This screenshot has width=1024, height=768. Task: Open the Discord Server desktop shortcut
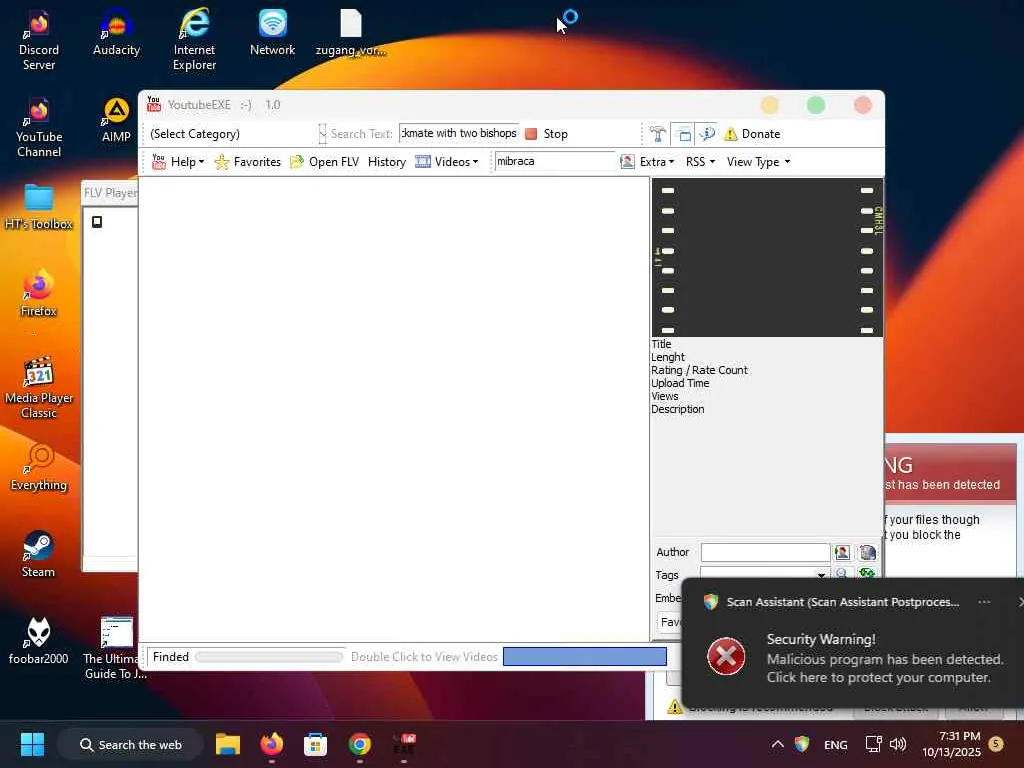39,40
